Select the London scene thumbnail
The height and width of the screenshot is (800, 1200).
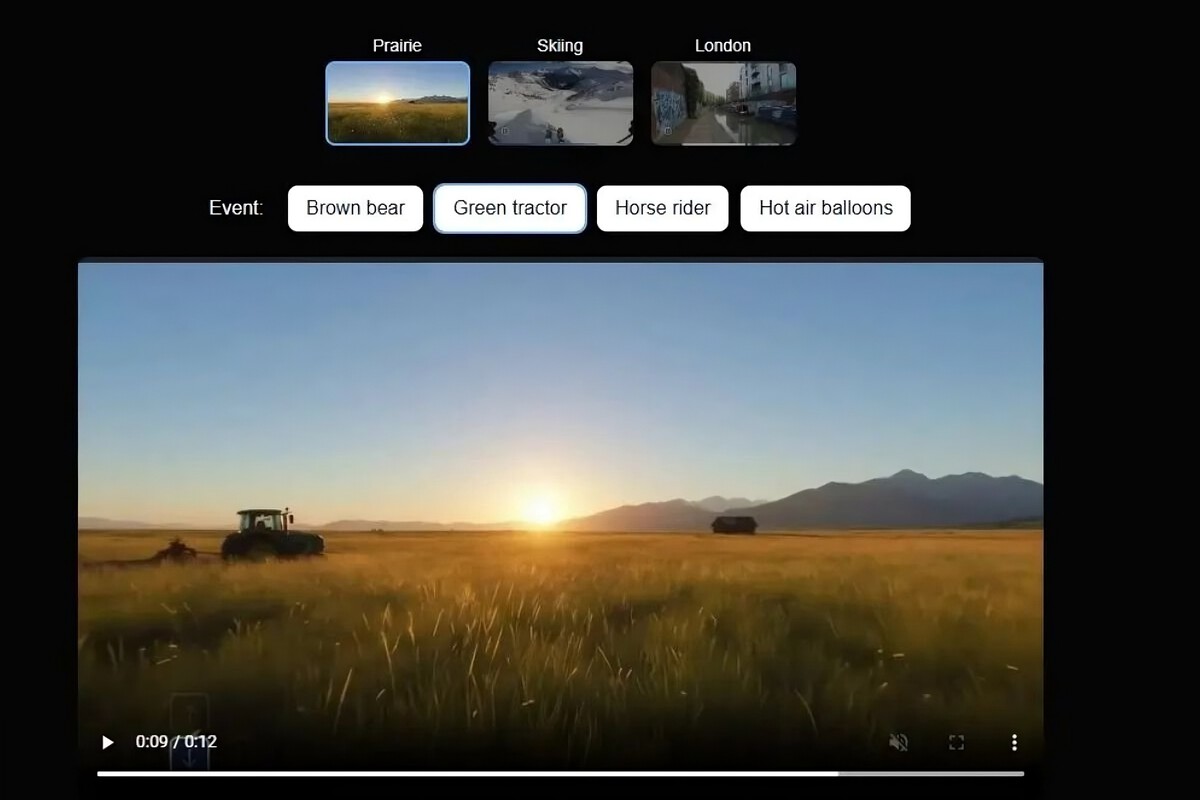tap(723, 103)
